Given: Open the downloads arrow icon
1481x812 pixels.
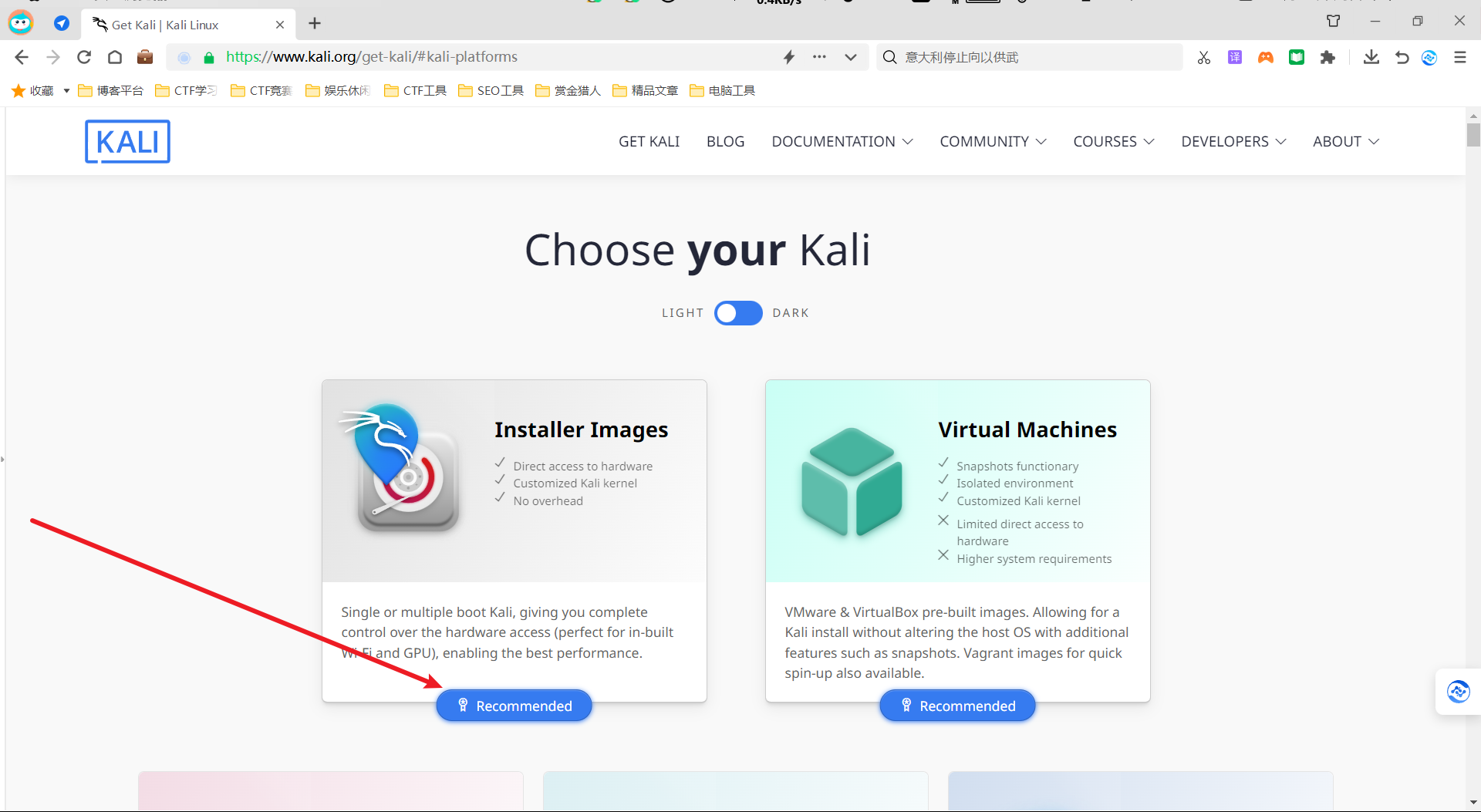Looking at the screenshot, I should pyautogui.click(x=1371, y=57).
